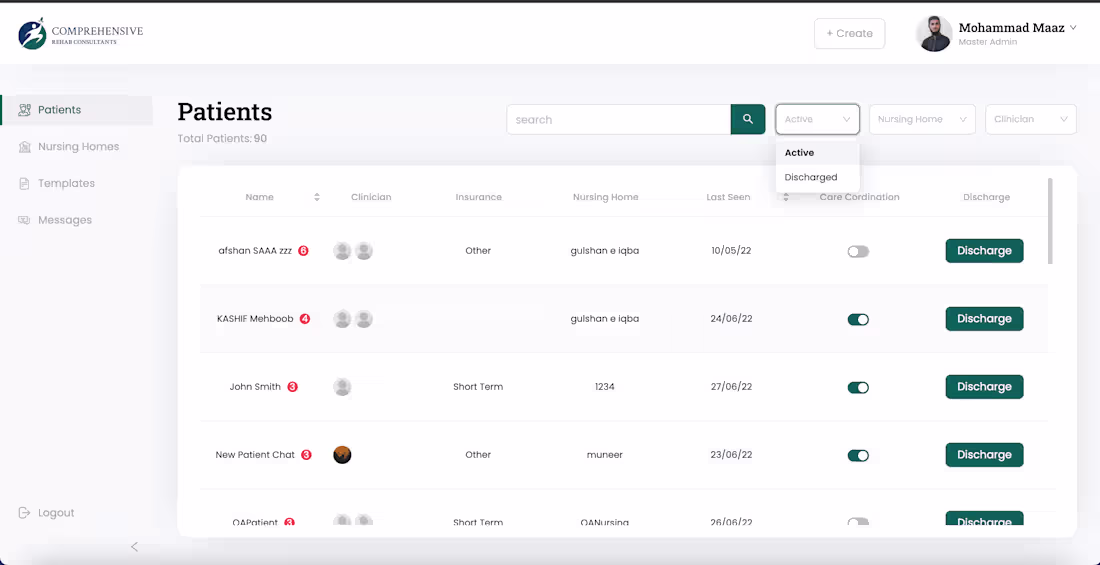Click first clinician avatar in afshan SAAA zzz row

pos(342,251)
